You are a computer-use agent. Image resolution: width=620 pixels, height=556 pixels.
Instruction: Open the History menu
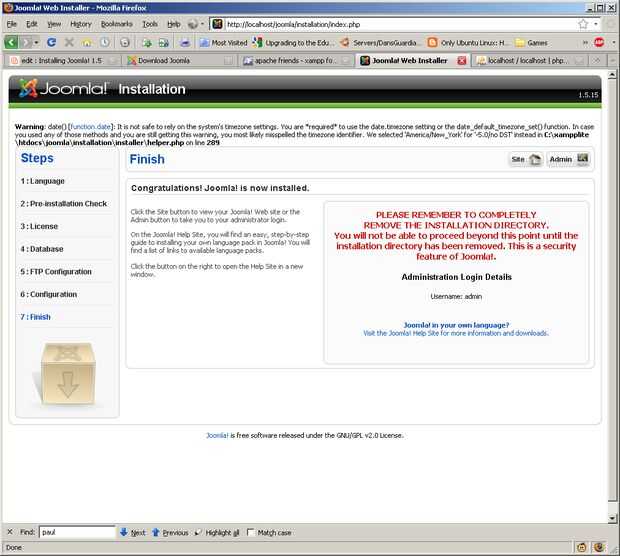[81, 24]
